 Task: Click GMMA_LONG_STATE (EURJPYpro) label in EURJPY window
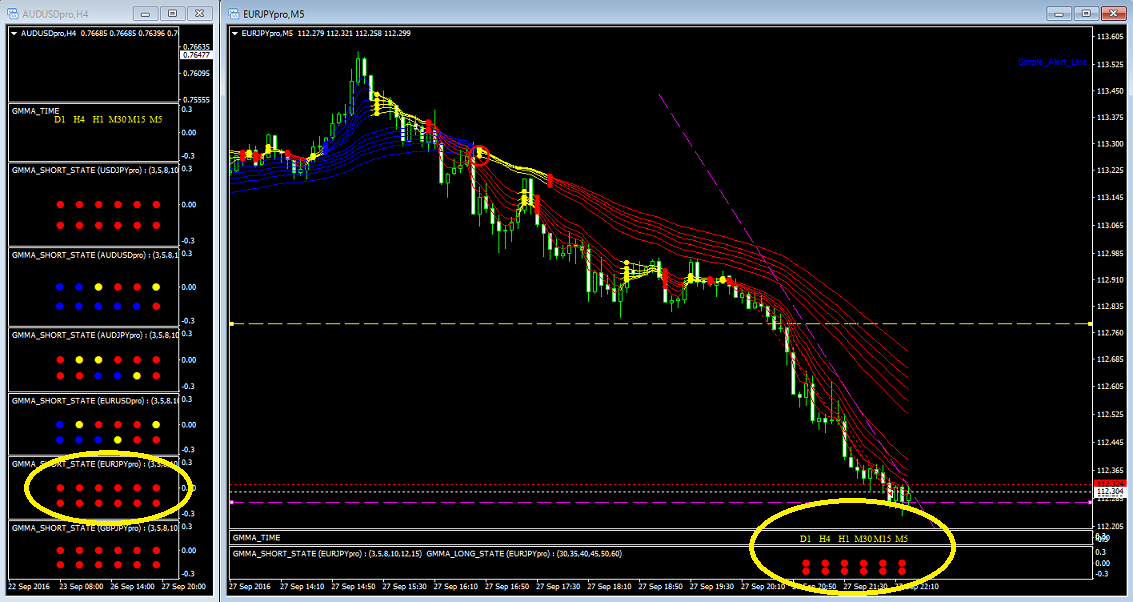tap(524, 554)
